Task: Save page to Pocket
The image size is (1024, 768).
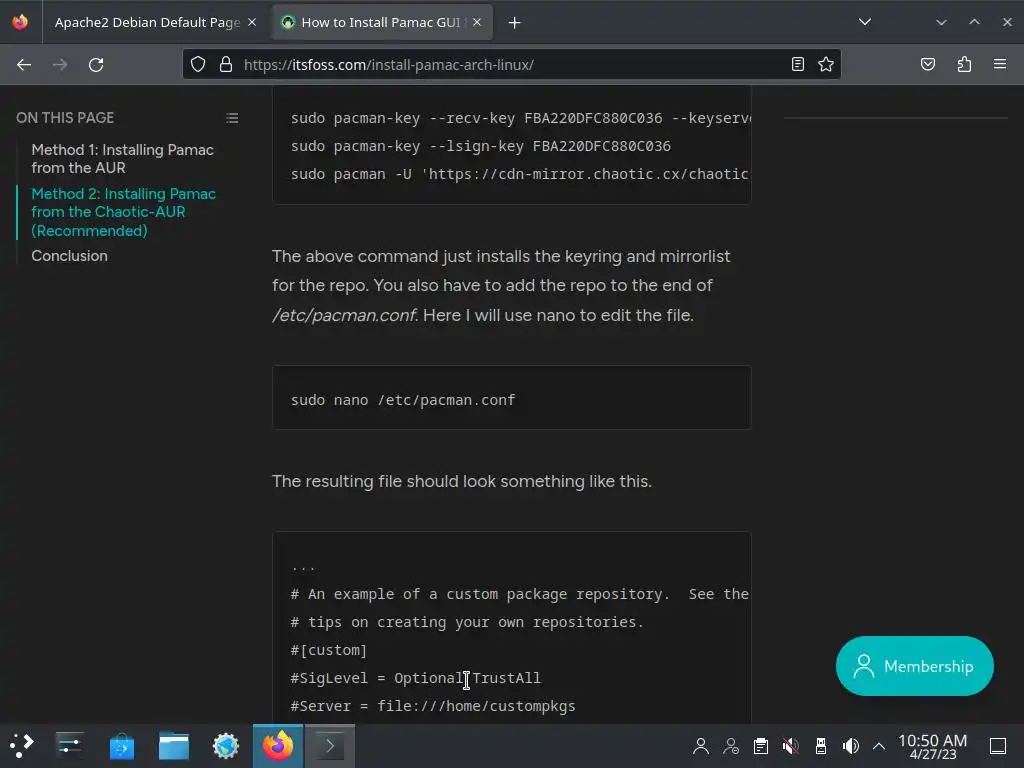Action: tap(928, 64)
